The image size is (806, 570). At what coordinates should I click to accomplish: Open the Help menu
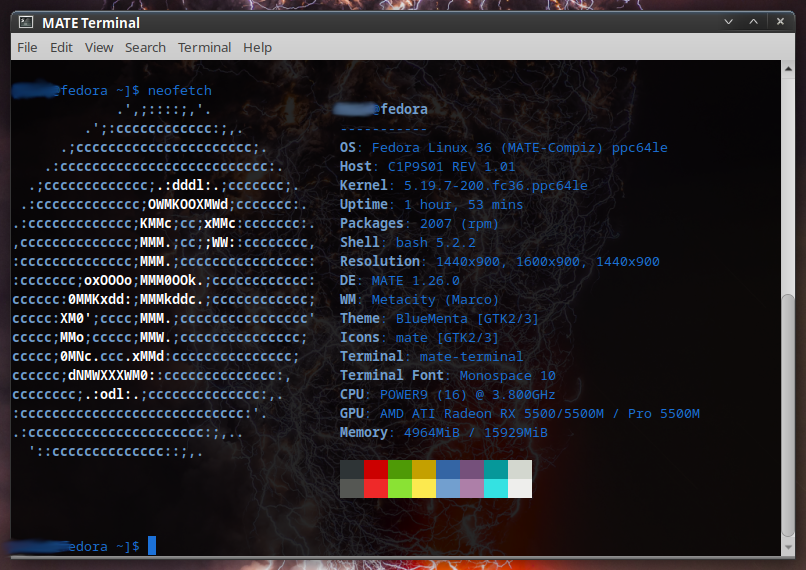tap(258, 47)
